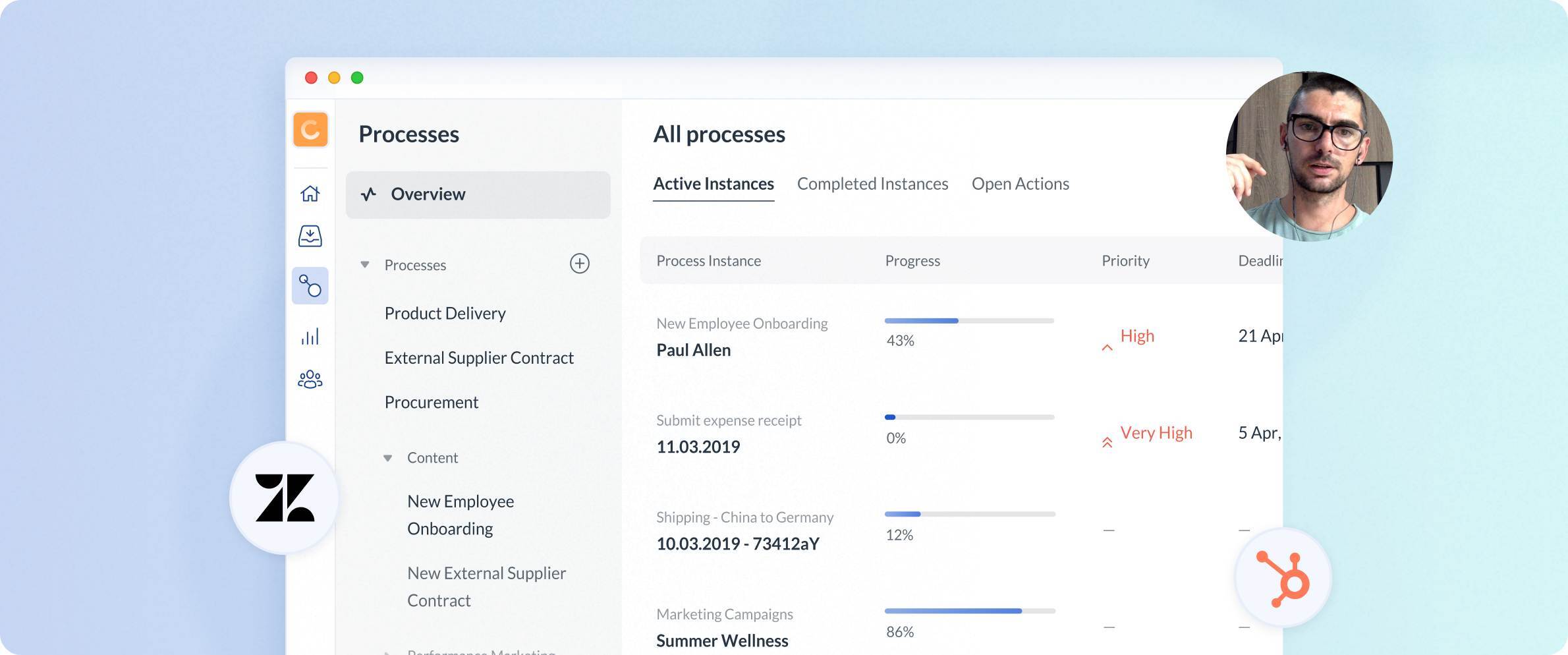Collapse the Content folder arrow
Screen dimensions: 1568x655
click(x=388, y=458)
